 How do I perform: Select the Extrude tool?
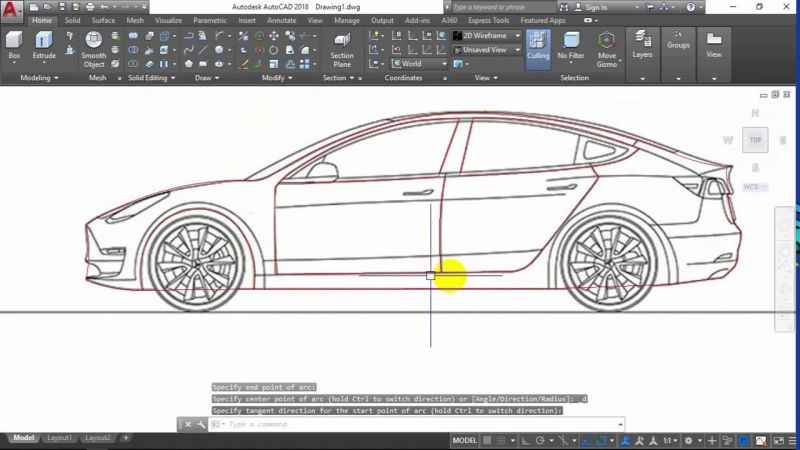(x=44, y=45)
